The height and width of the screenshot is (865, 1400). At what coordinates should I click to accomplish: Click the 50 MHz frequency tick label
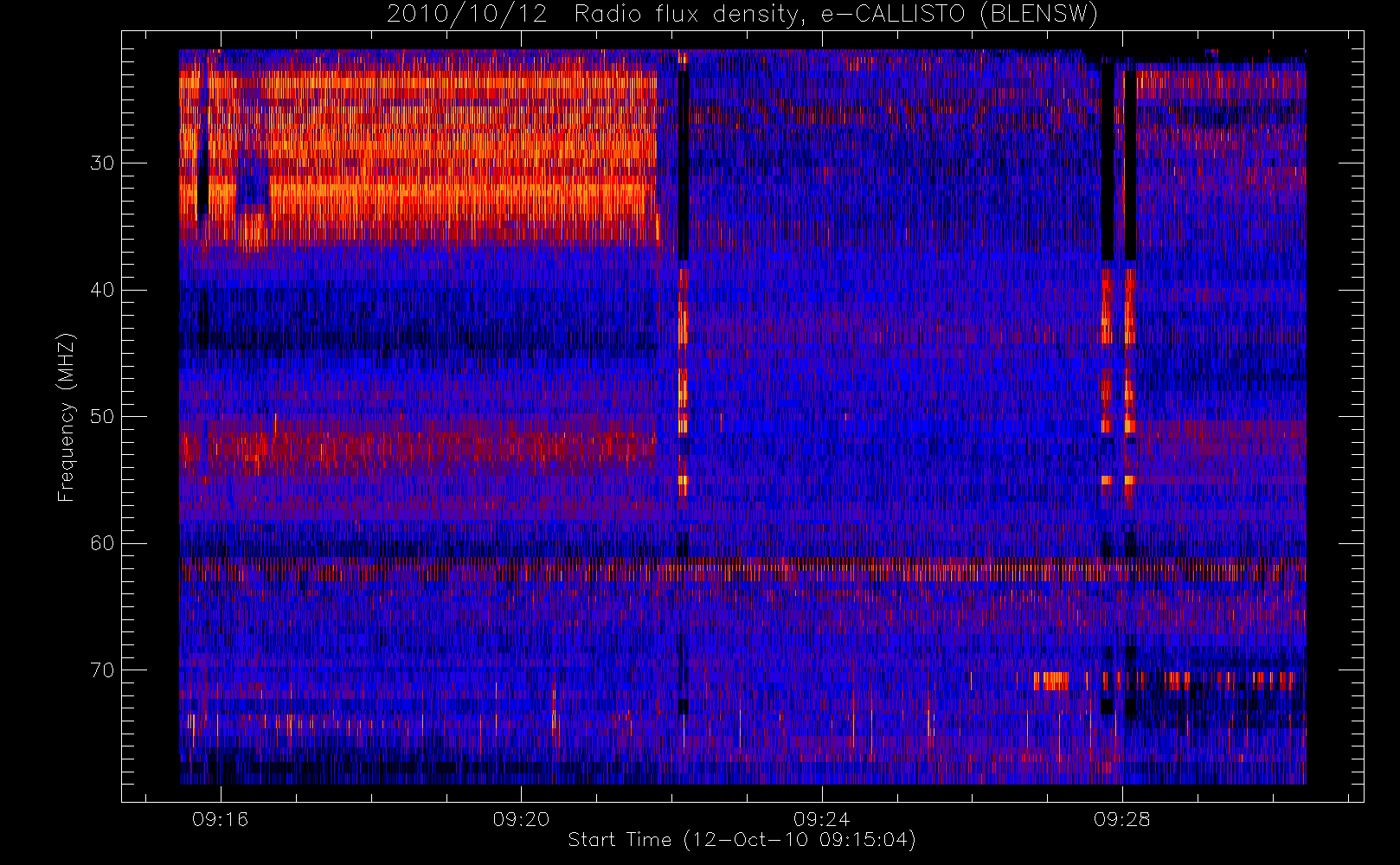pos(102,417)
